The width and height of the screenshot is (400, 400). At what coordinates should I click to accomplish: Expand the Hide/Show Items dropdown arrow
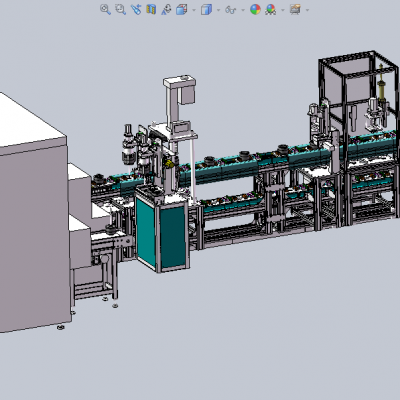[243, 10]
